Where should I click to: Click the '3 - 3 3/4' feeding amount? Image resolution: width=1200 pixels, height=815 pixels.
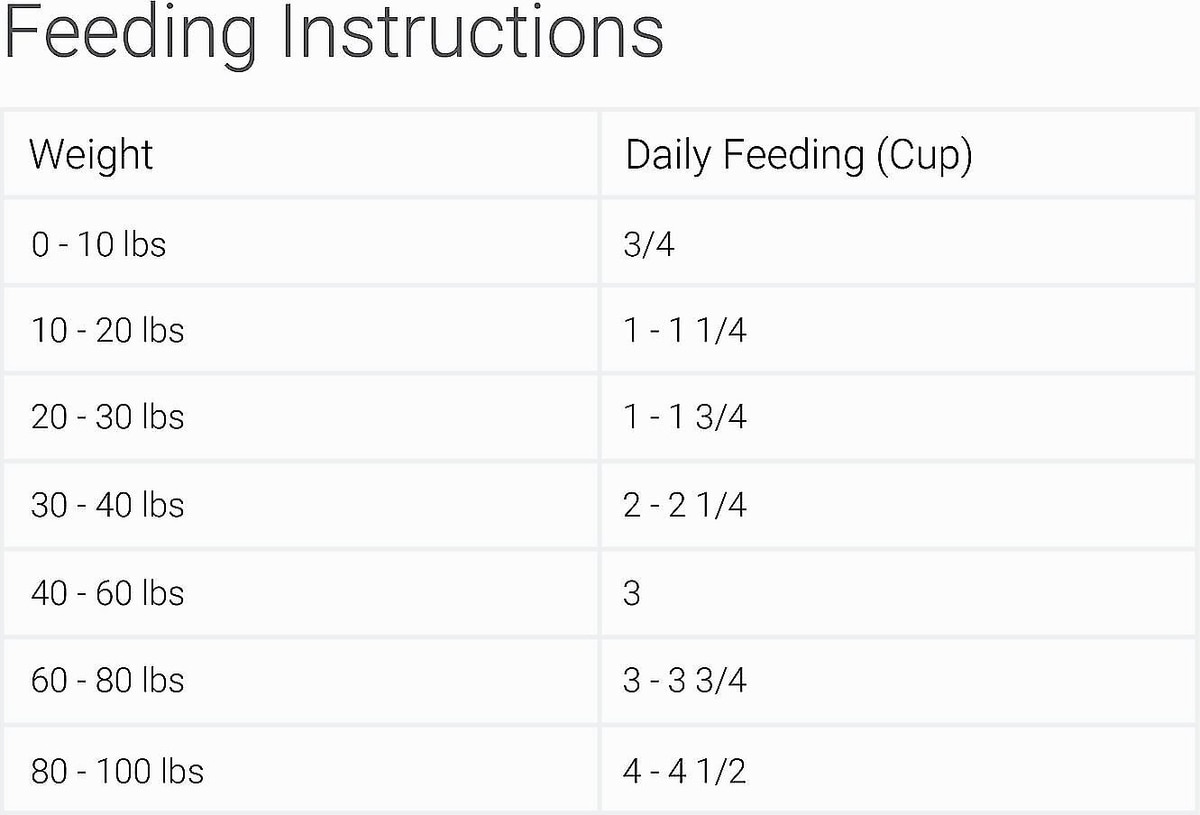point(684,681)
